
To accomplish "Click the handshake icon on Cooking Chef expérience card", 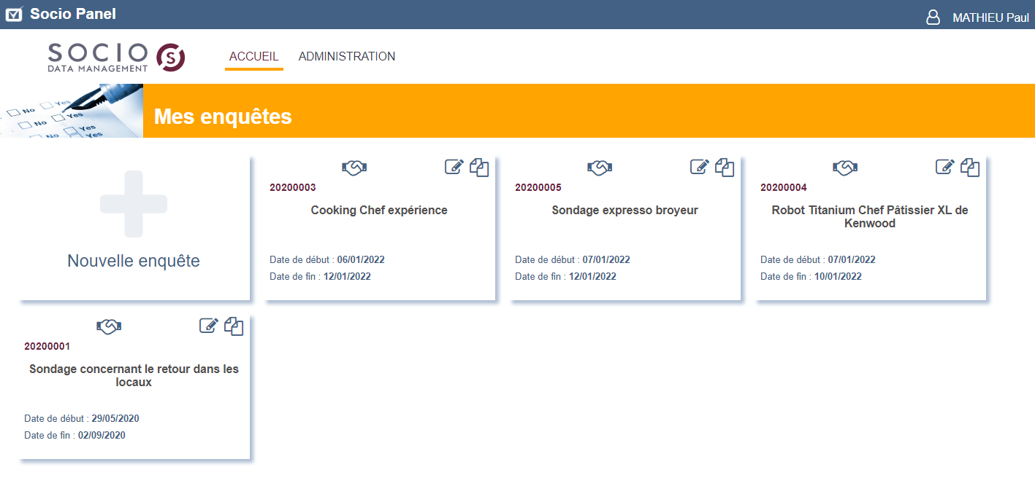I will click(354, 168).
